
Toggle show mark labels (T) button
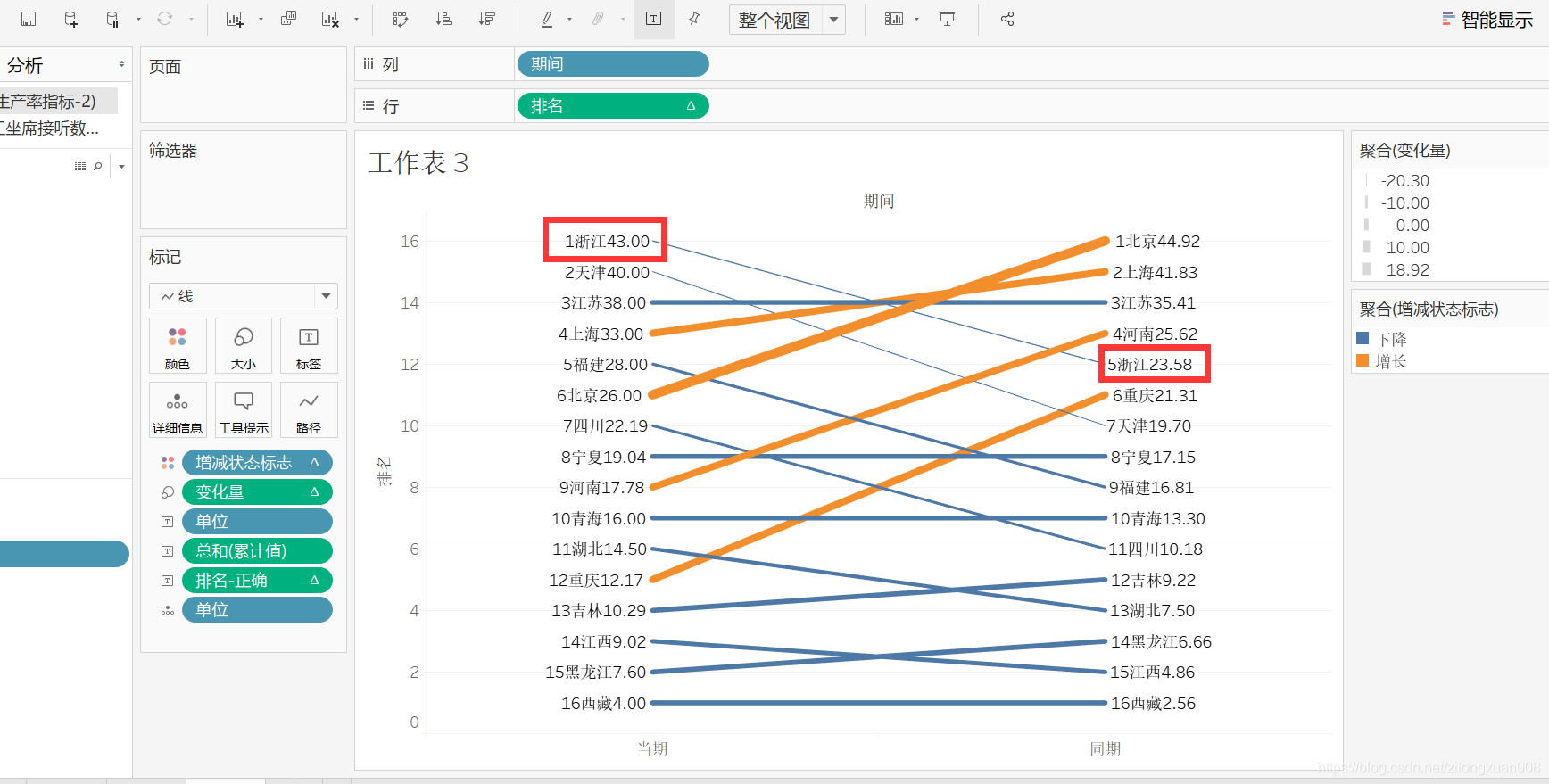(653, 19)
